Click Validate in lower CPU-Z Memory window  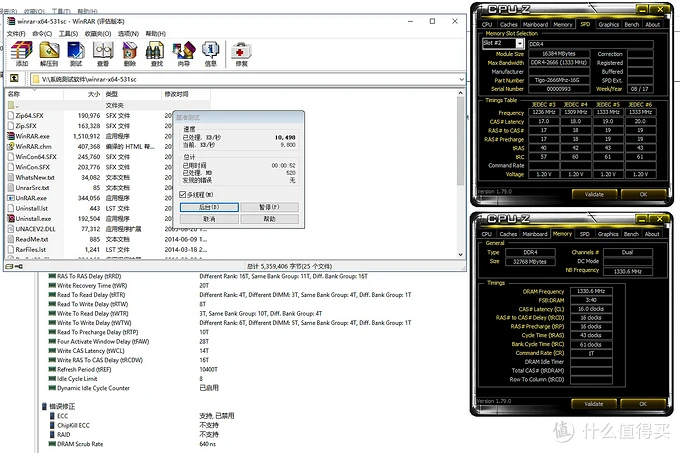[x=593, y=404]
